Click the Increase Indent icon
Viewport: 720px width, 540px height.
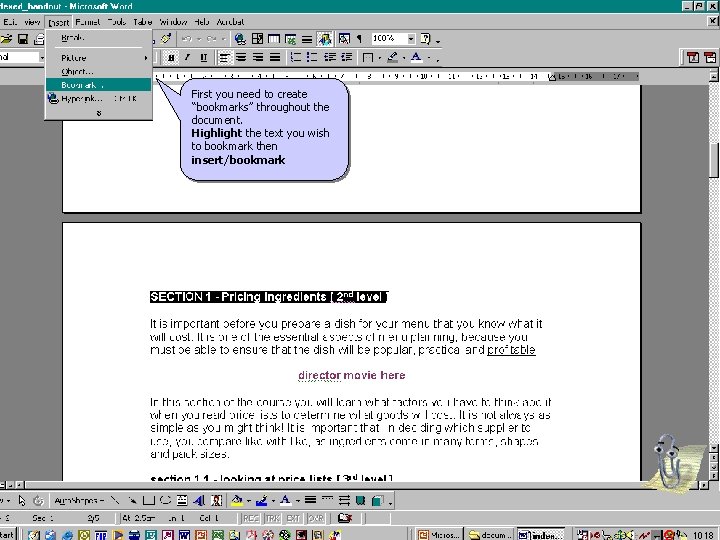click(x=346, y=57)
